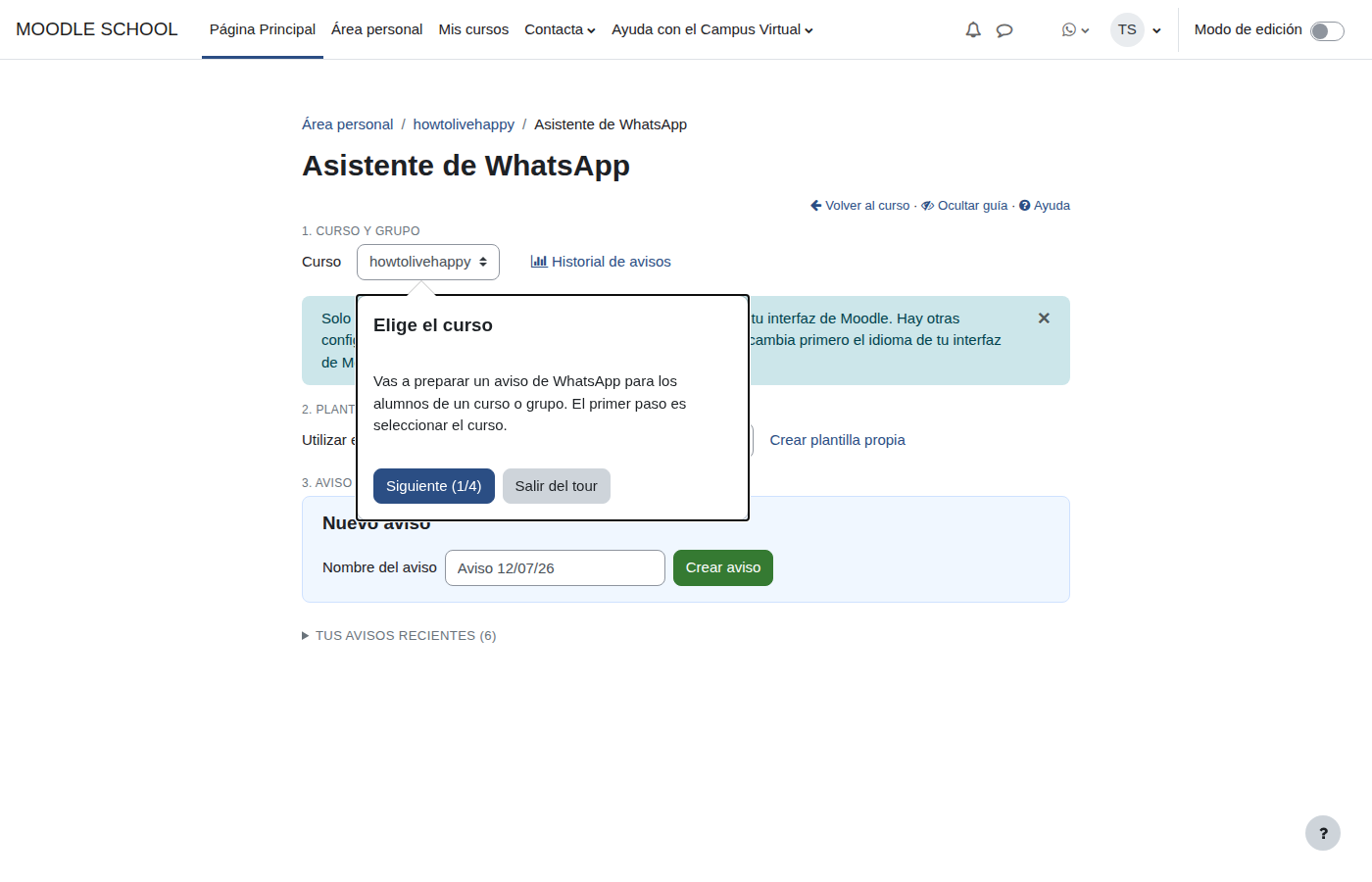Select the Página Principal tab
Viewport: 1372px width, 882px height.
pyautogui.click(x=263, y=29)
